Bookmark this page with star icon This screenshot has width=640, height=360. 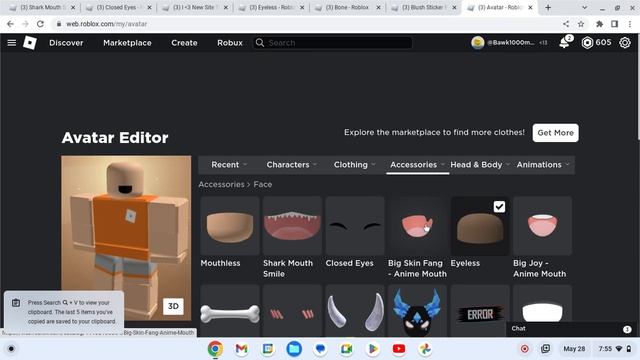tap(581, 24)
